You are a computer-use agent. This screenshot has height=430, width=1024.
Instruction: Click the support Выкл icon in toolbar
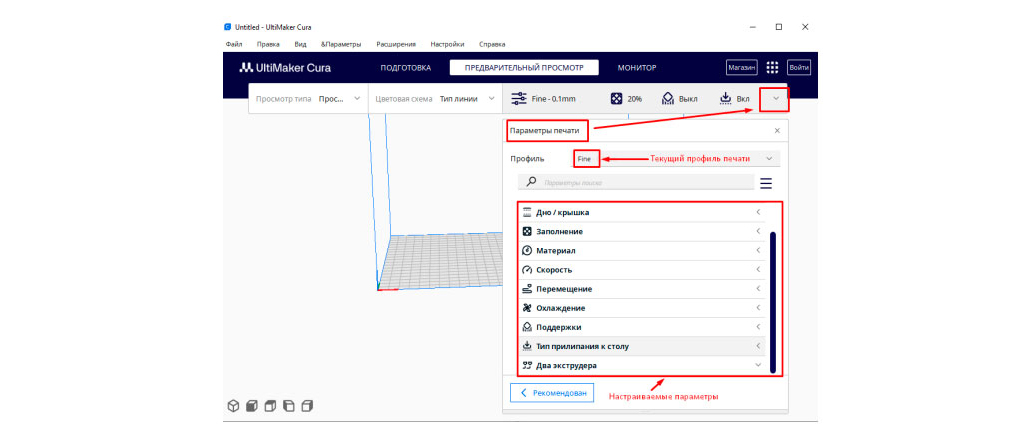click(666, 99)
